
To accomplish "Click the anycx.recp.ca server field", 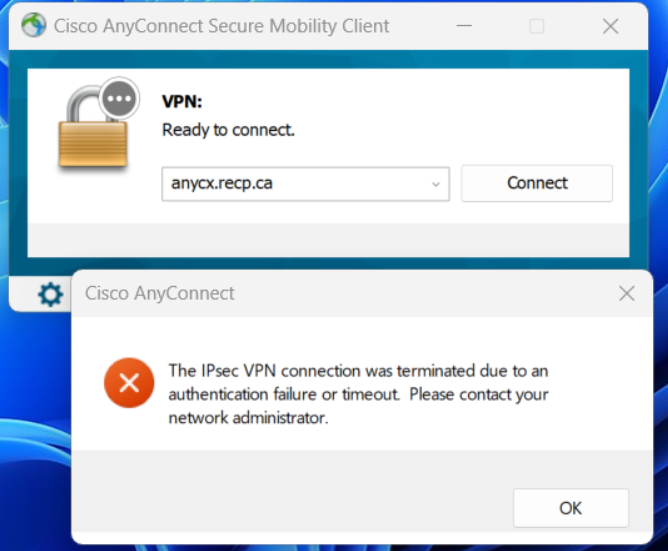I will 305,184.
